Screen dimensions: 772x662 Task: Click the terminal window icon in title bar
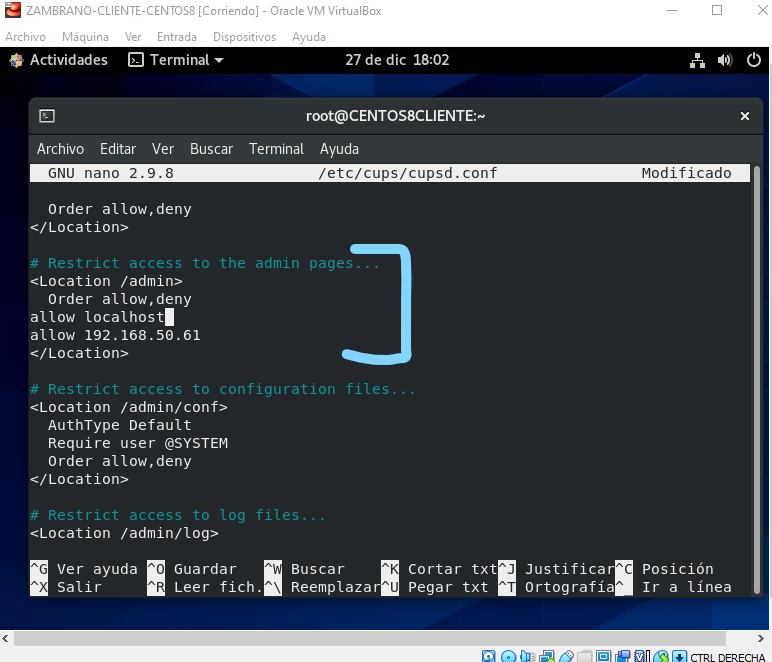[x=47, y=116]
